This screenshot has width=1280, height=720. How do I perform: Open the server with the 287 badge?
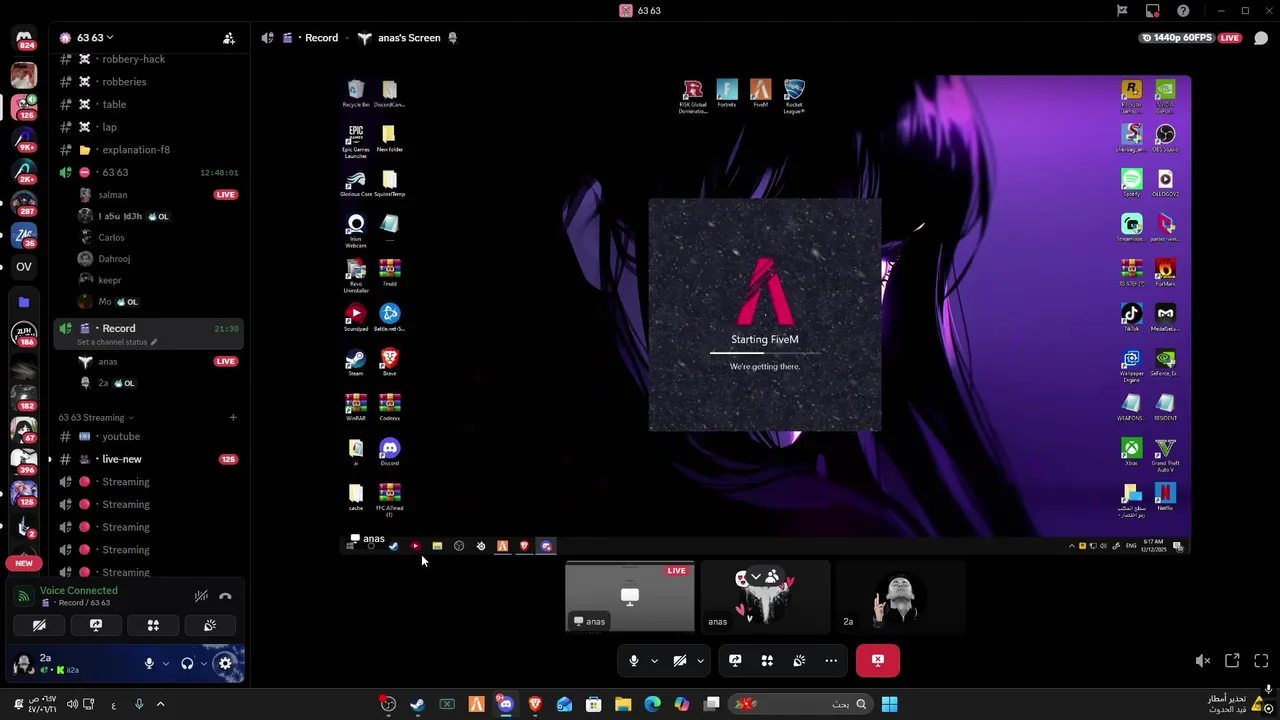pyautogui.click(x=24, y=202)
